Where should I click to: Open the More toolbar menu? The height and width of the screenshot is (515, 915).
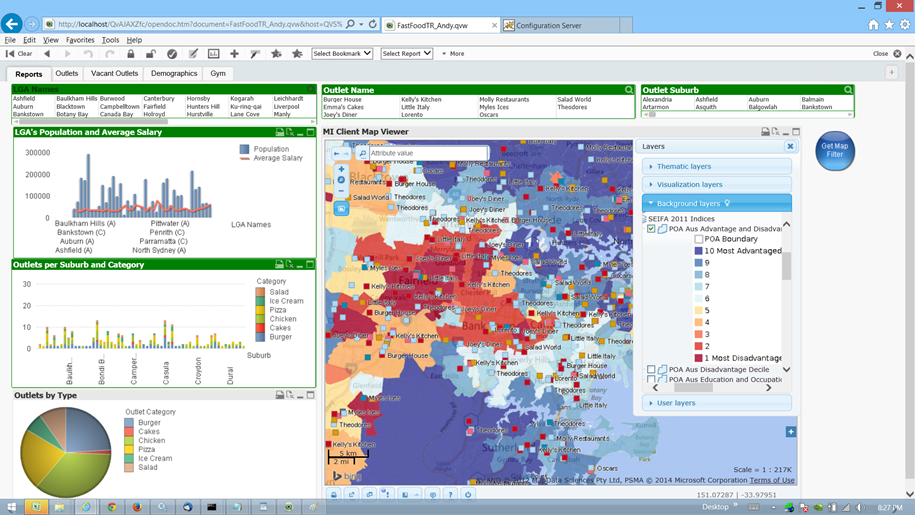453,54
